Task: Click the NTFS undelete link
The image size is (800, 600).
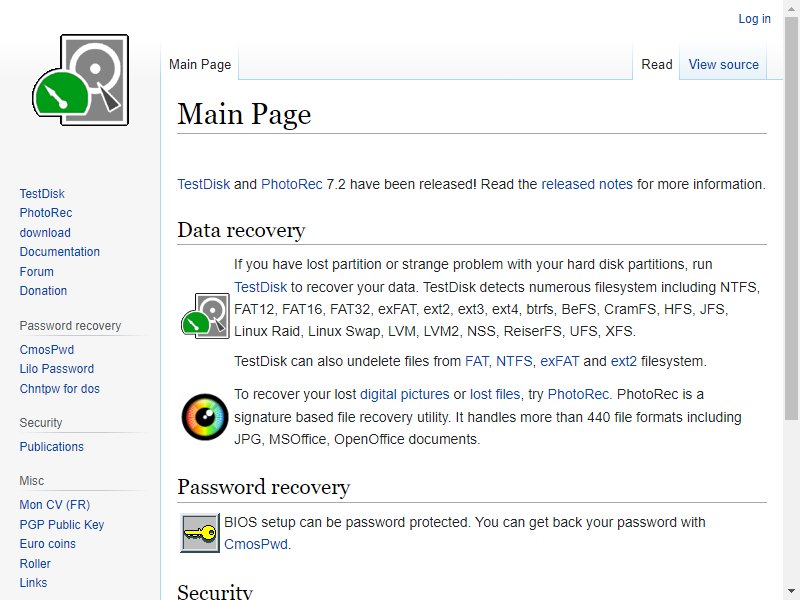Action: click(514, 361)
